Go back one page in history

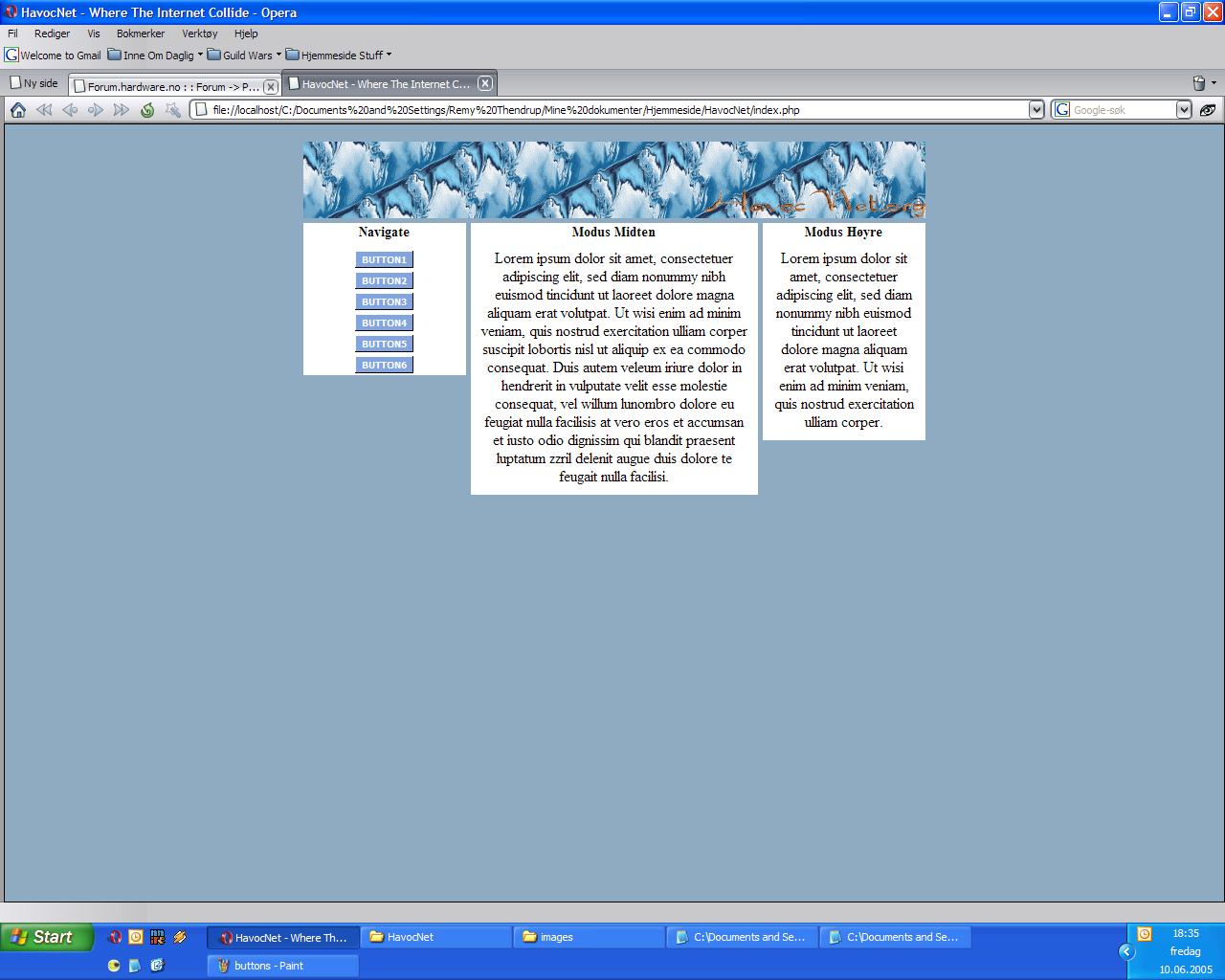[x=70, y=110]
